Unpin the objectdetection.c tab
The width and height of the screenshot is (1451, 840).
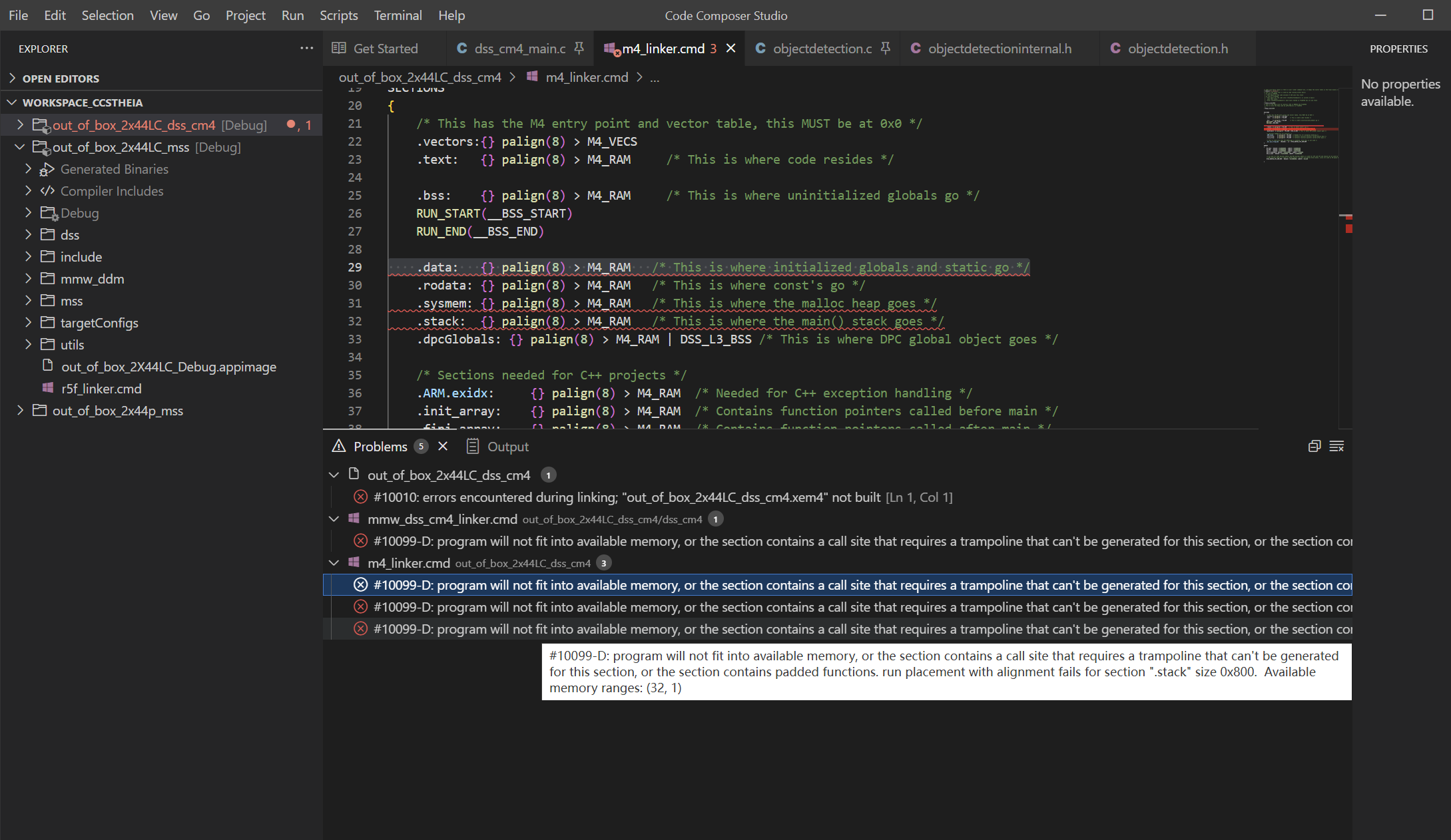pos(885,48)
